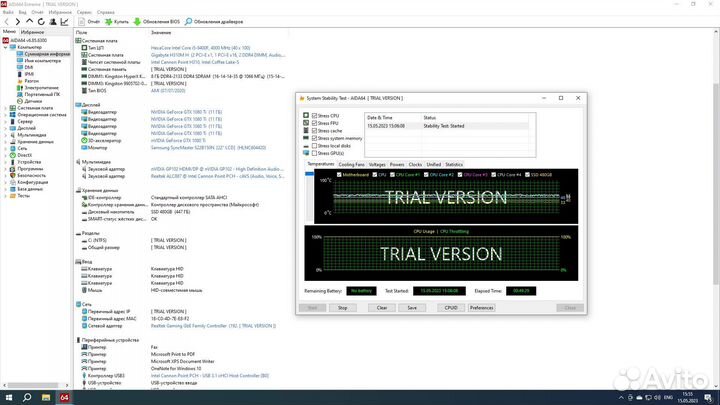Click Stop button in Stability Test
The width and height of the screenshot is (720, 405).
pos(343,308)
